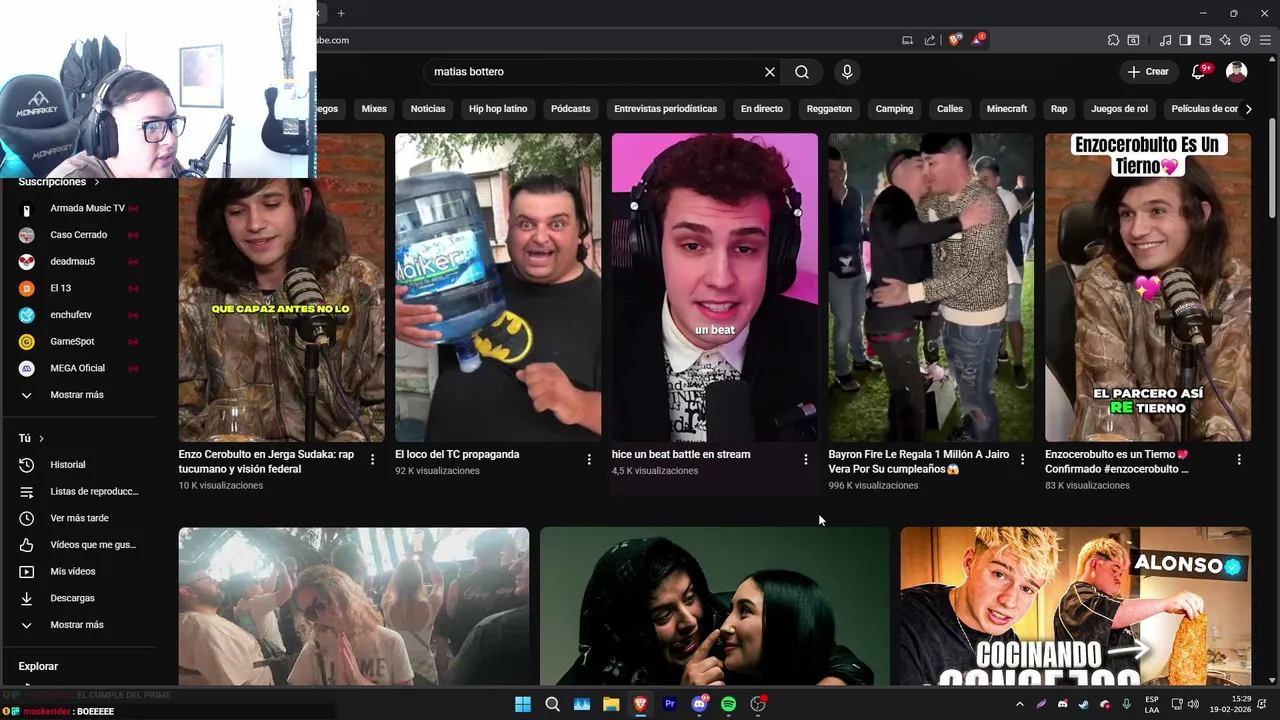
Task: Select the Noticias filter chip
Action: coord(428,109)
